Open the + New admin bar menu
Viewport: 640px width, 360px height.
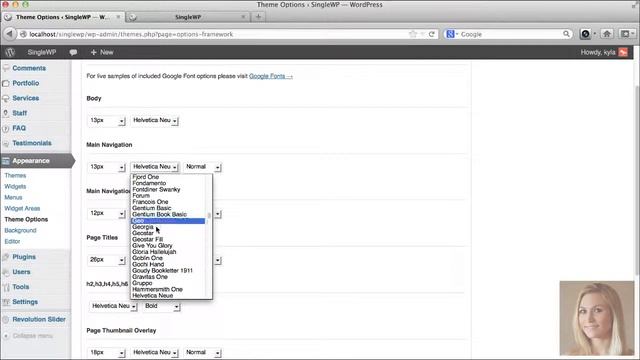click(102, 52)
